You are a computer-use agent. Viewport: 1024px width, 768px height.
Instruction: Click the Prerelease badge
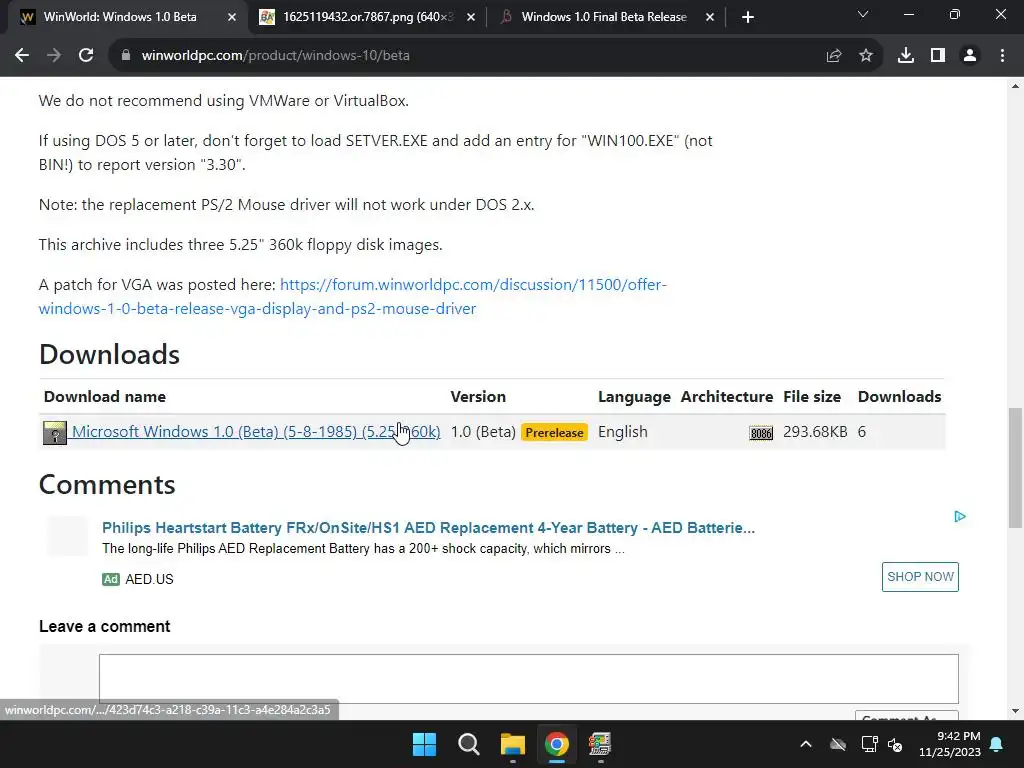[554, 432]
